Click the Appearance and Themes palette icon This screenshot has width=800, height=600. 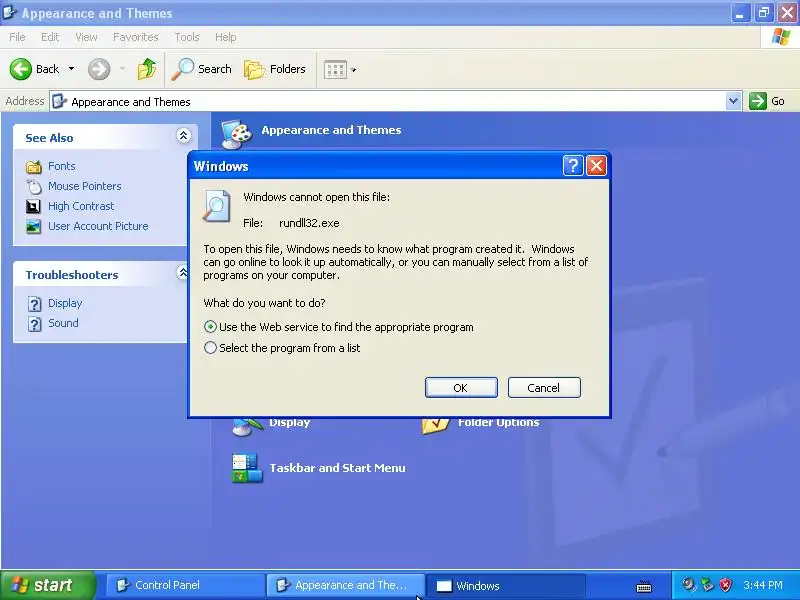[236, 134]
